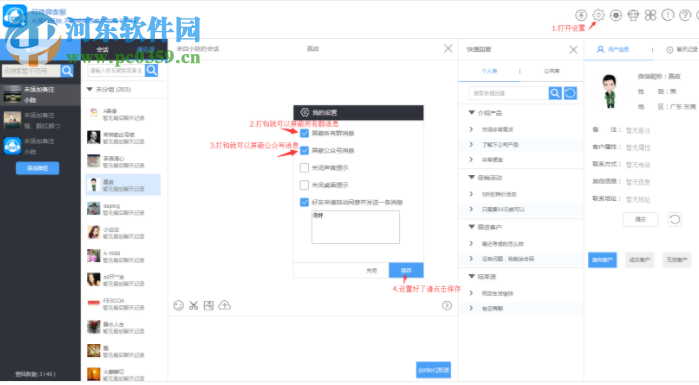The width and height of the screenshot is (699, 385).
Task: Select the first account with building avatar
Action: pyautogui.click(x=40, y=94)
